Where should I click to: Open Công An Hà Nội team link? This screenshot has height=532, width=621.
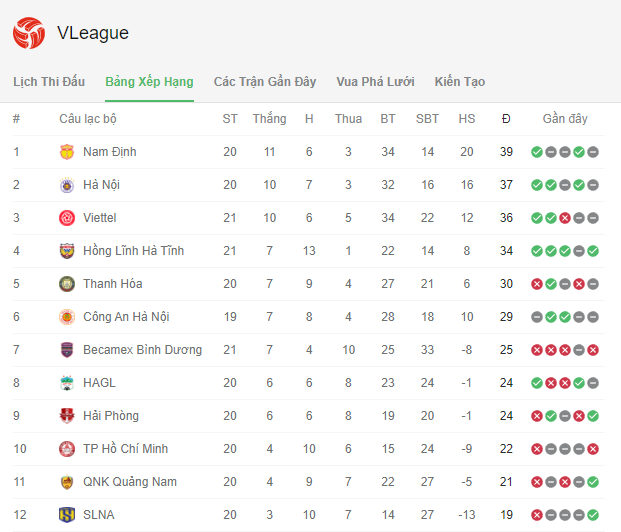click(126, 317)
